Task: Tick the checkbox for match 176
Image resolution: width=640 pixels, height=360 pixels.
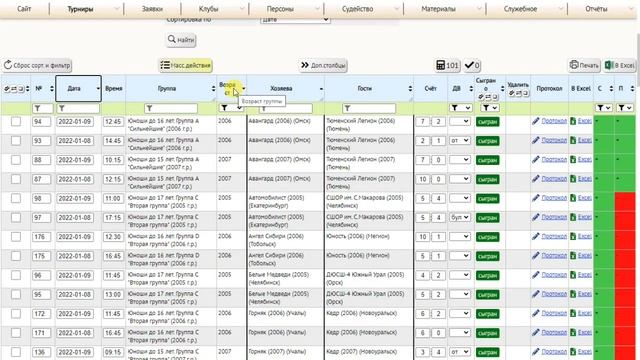Action: pyautogui.click(x=16, y=236)
